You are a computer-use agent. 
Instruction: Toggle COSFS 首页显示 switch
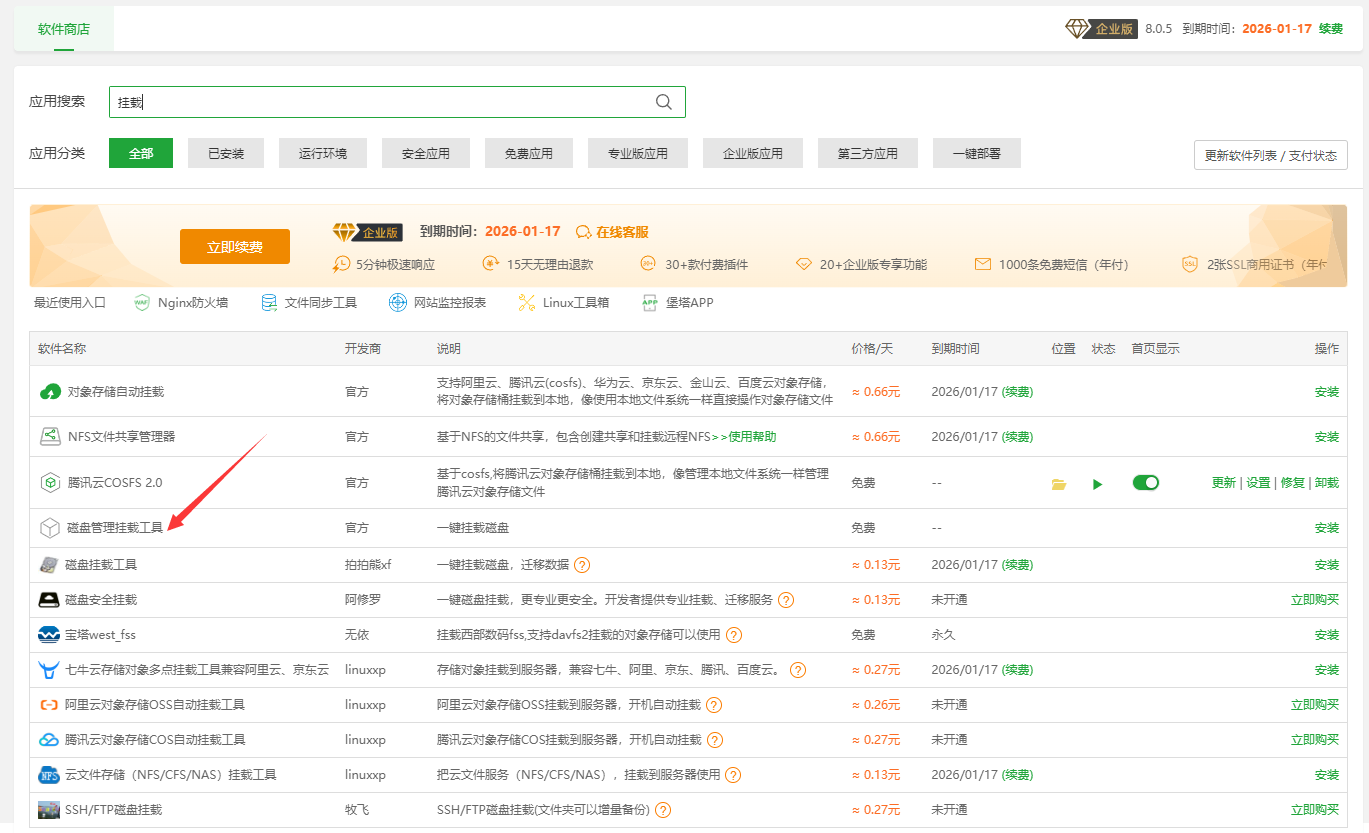coord(1146,483)
